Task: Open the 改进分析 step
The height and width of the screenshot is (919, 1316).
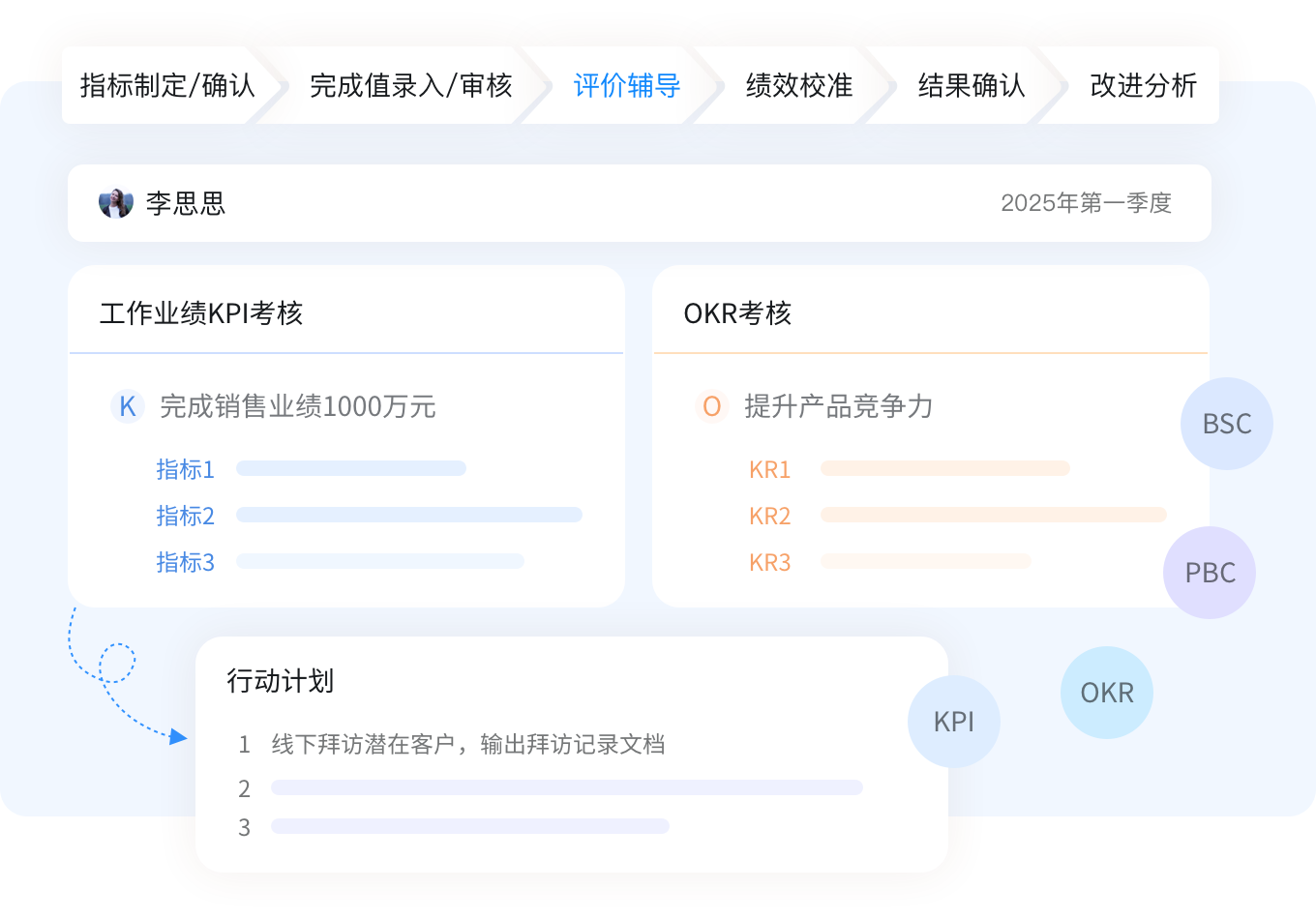Action: [x=1143, y=85]
